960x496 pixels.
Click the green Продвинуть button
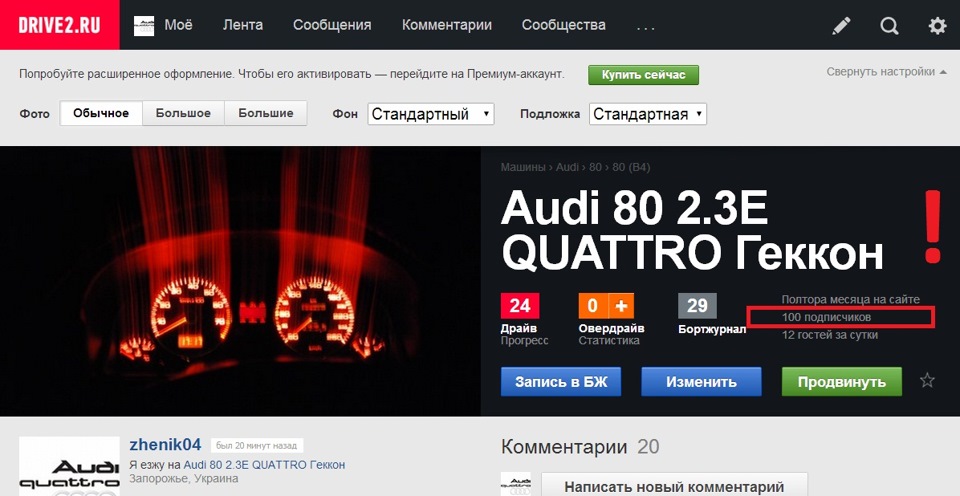841,381
